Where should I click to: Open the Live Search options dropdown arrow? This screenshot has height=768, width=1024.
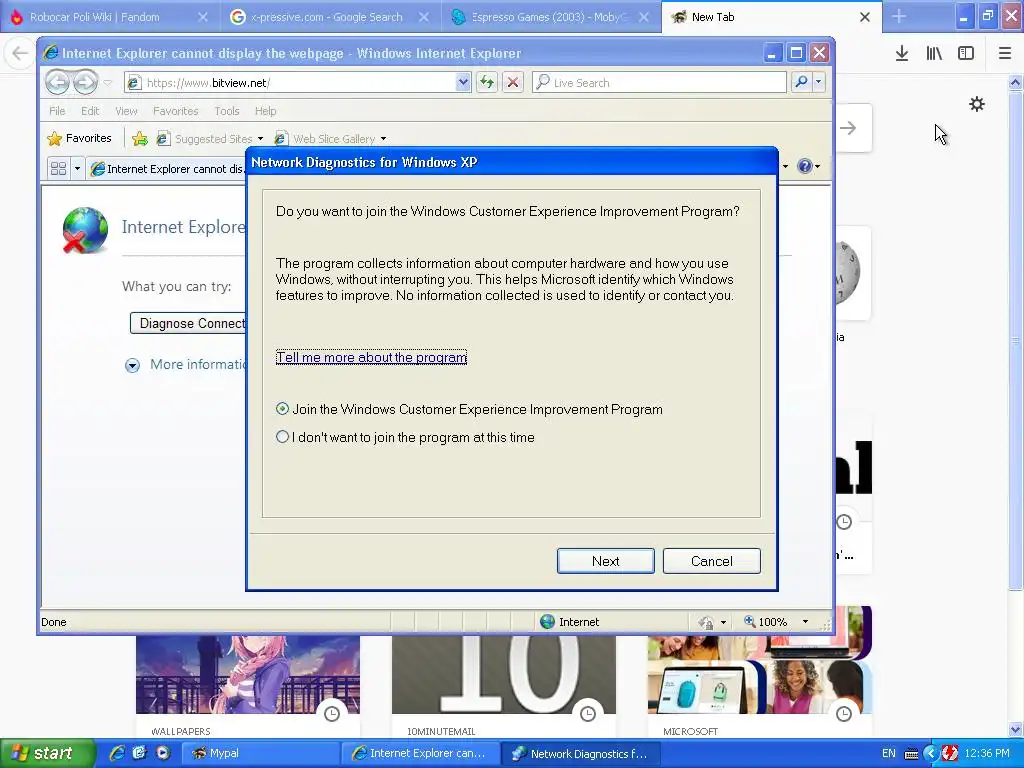coord(818,82)
